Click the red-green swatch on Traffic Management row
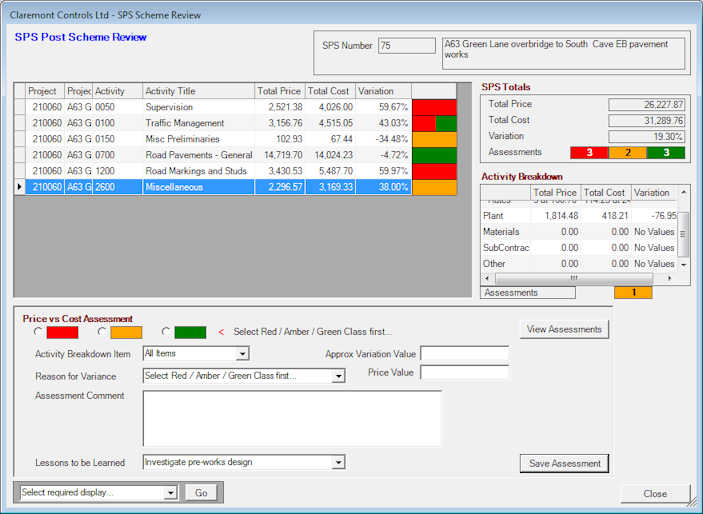 click(434, 123)
